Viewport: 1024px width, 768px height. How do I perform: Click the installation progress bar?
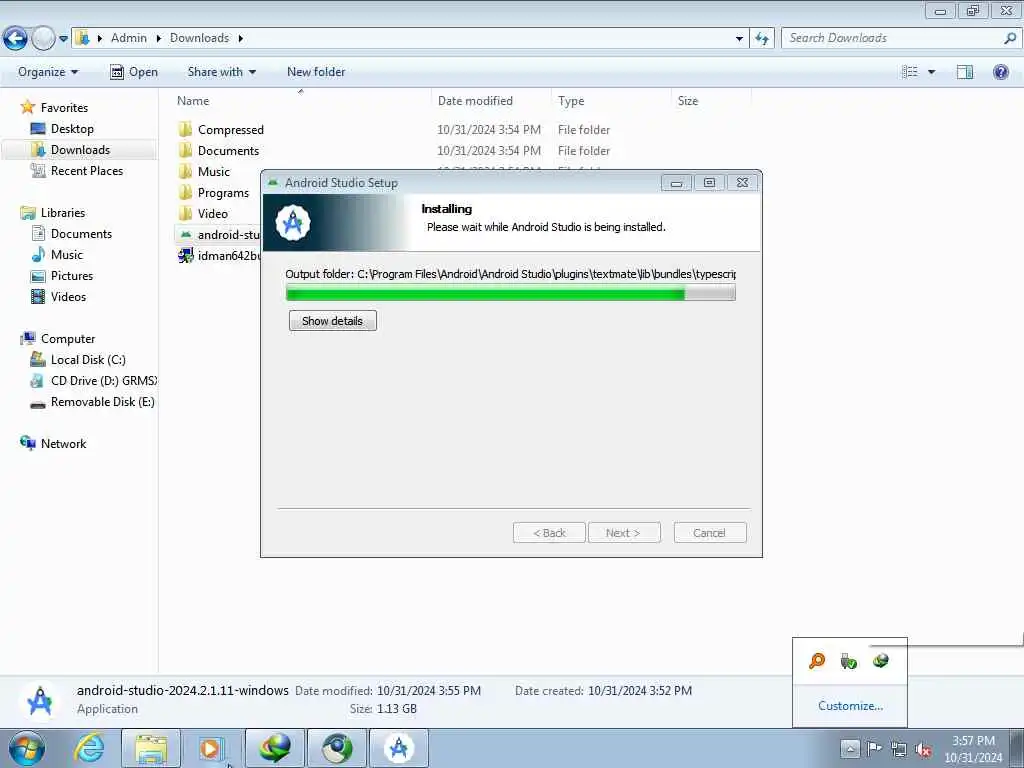(511, 294)
